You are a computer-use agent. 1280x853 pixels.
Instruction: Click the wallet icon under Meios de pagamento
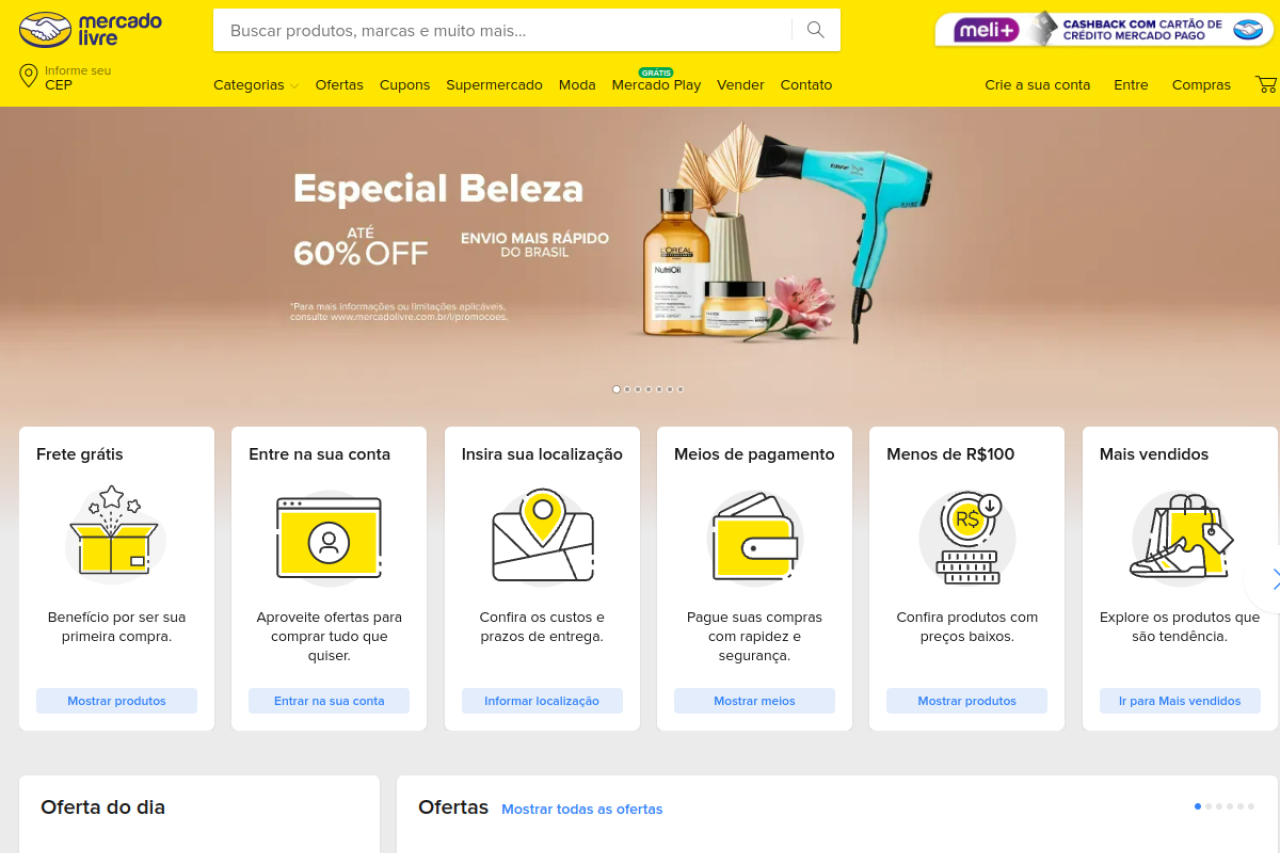tap(755, 537)
